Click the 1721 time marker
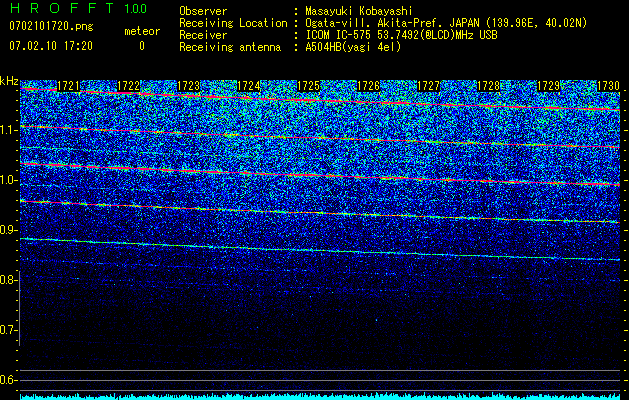 click(69, 87)
